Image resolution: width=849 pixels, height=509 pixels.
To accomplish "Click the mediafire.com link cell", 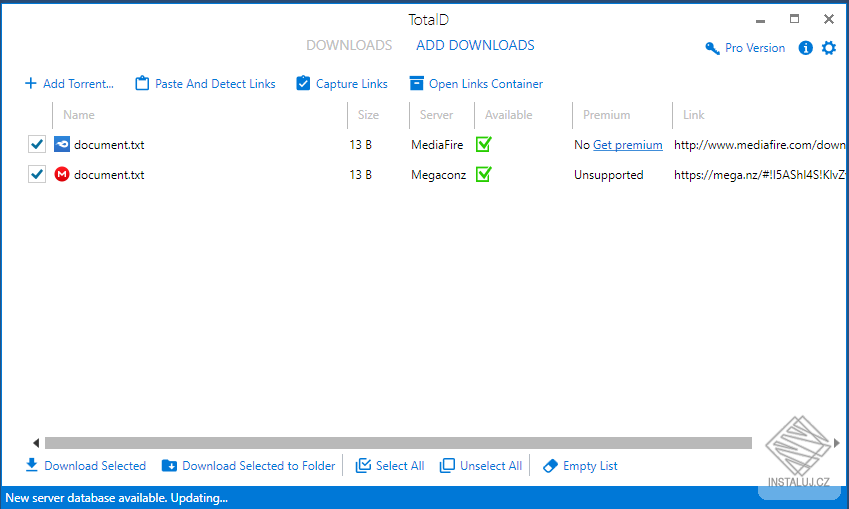I will (759, 145).
